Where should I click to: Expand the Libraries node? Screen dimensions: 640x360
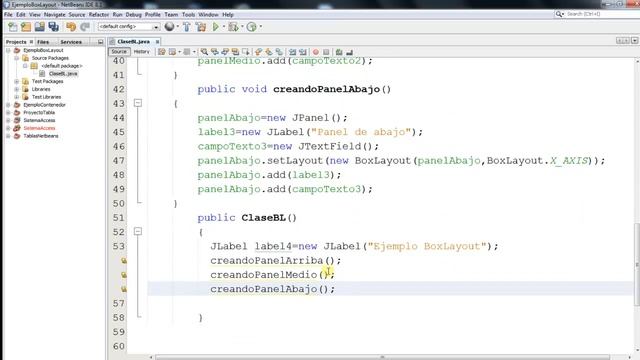[x=16, y=89]
